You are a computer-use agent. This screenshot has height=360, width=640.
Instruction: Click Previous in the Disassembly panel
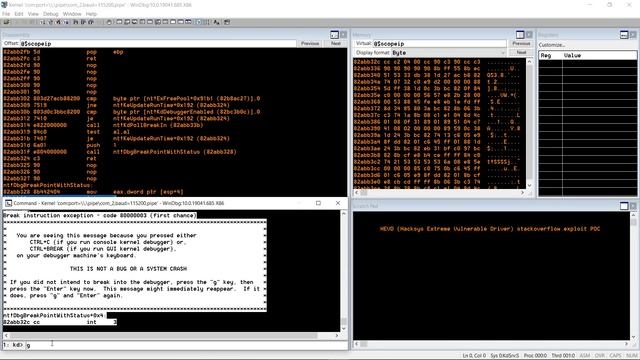(x=310, y=43)
